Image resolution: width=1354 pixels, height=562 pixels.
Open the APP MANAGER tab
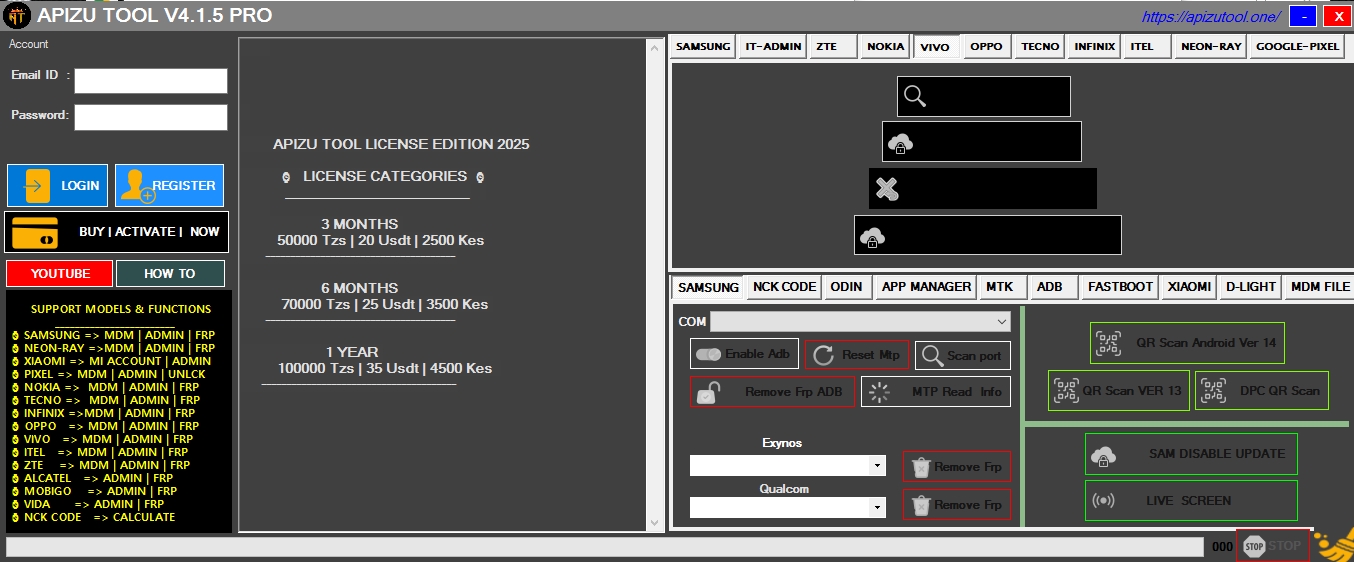[x=926, y=286]
